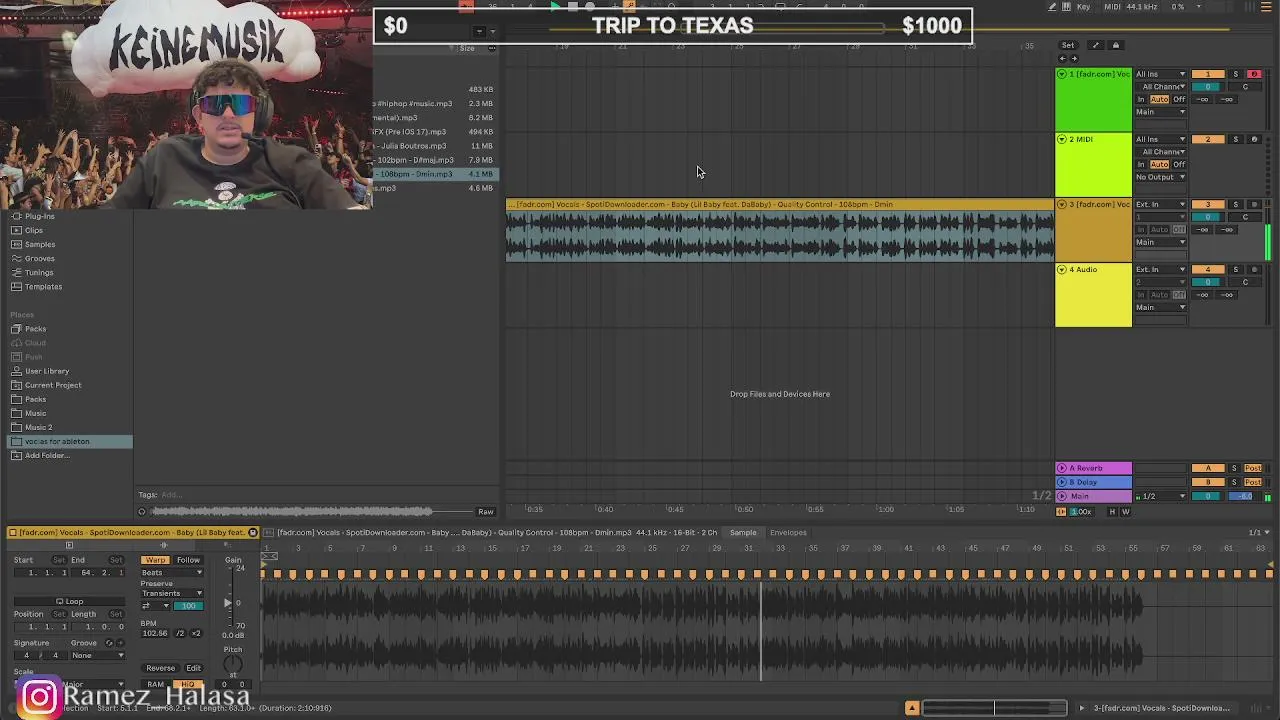Open track 3 Ext. In input dropdown
Screen dimensions: 1280x720
click(x=1160, y=204)
